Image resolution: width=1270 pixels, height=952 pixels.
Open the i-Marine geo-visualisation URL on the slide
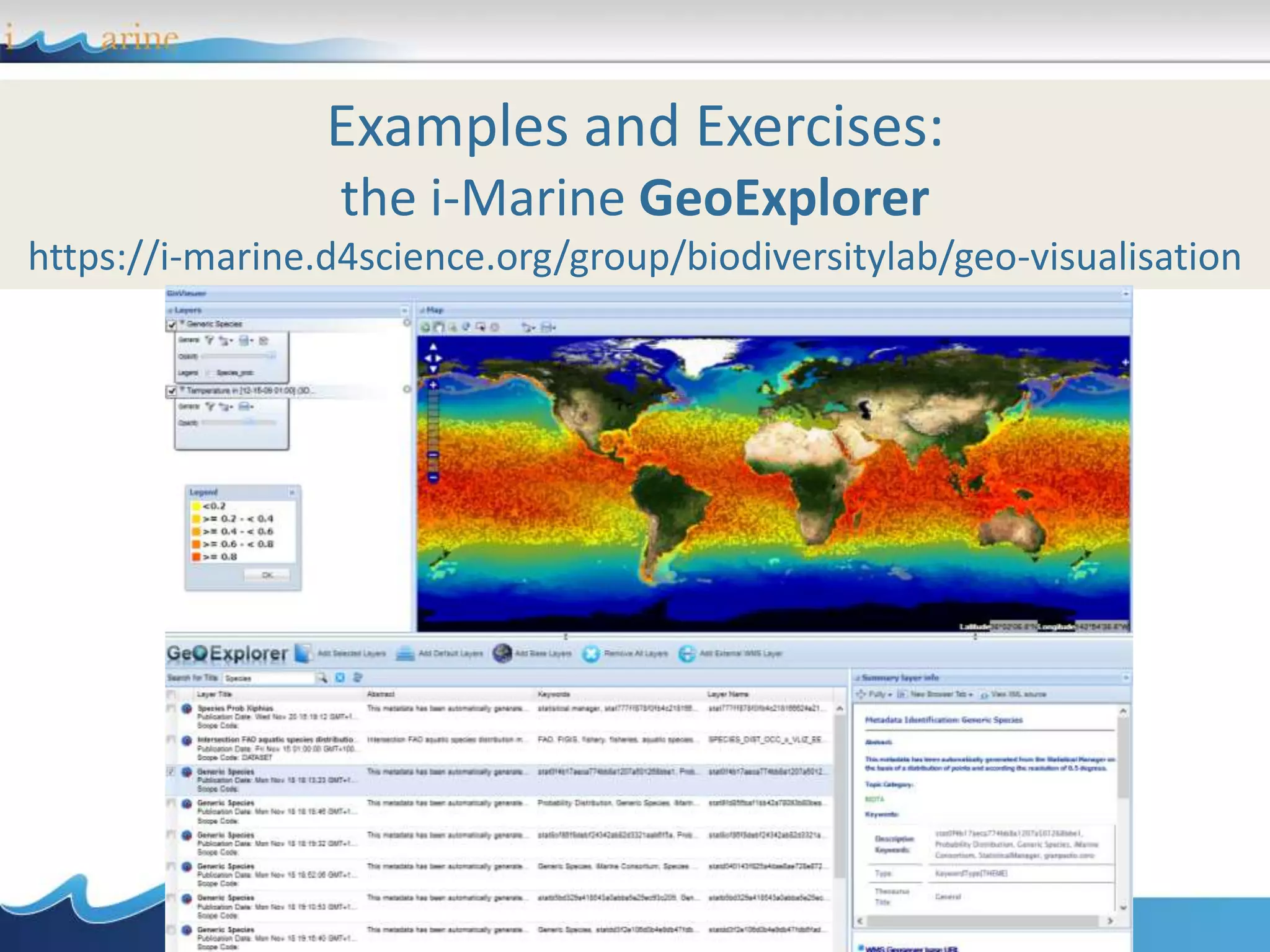point(635,256)
